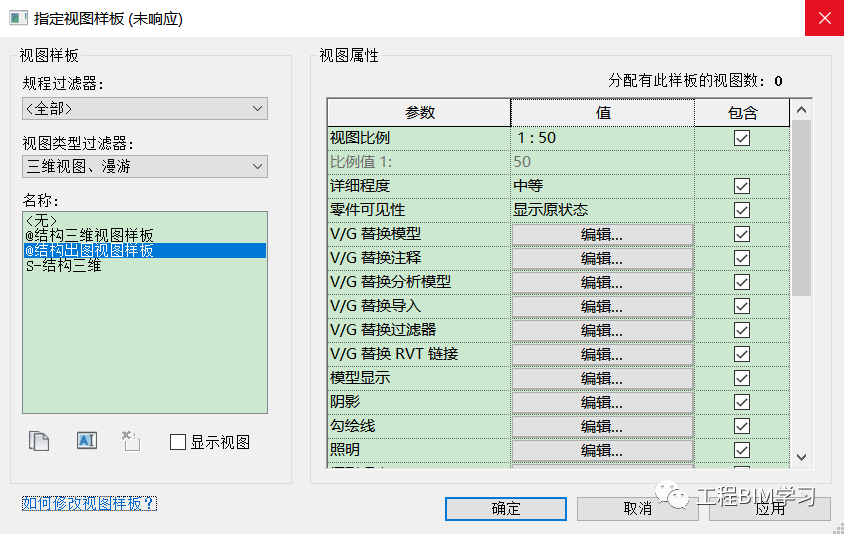Choose <无> in the template list
Screen dimensions: 844x534
[x=41, y=220]
